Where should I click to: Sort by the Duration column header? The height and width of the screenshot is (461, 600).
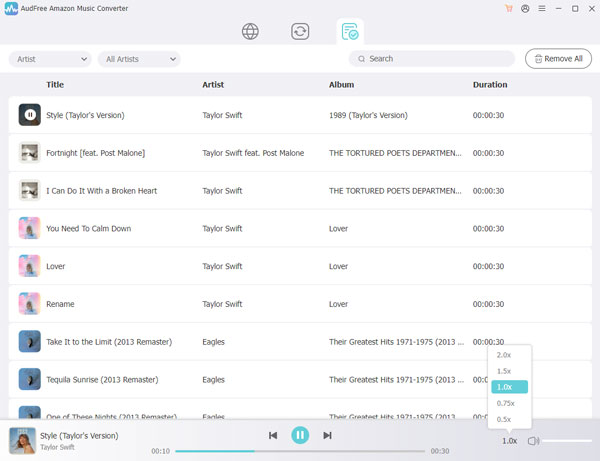(x=490, y=85)
